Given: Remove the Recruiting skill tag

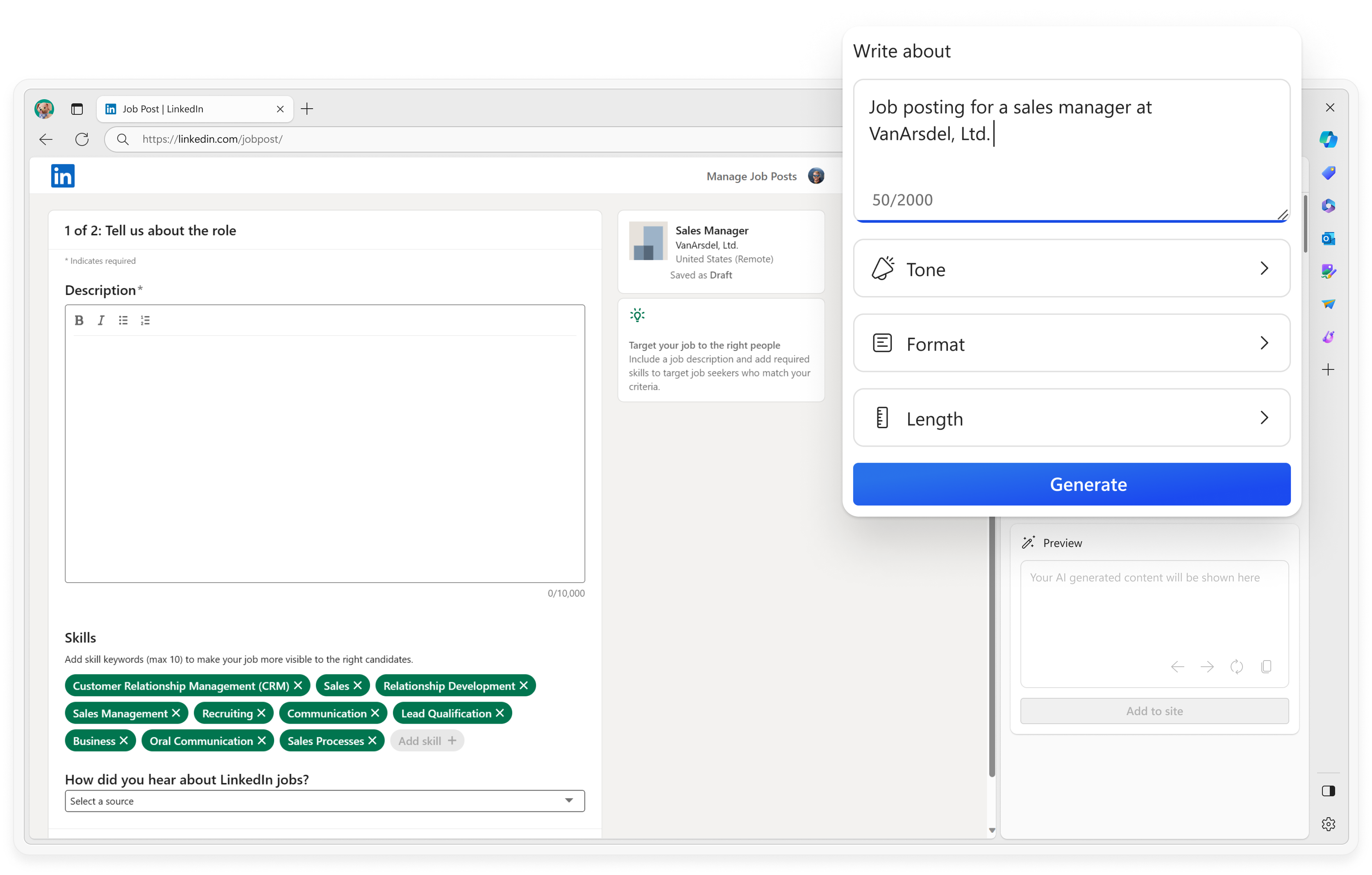Looking at the screenshot, I should pos(261,713).
